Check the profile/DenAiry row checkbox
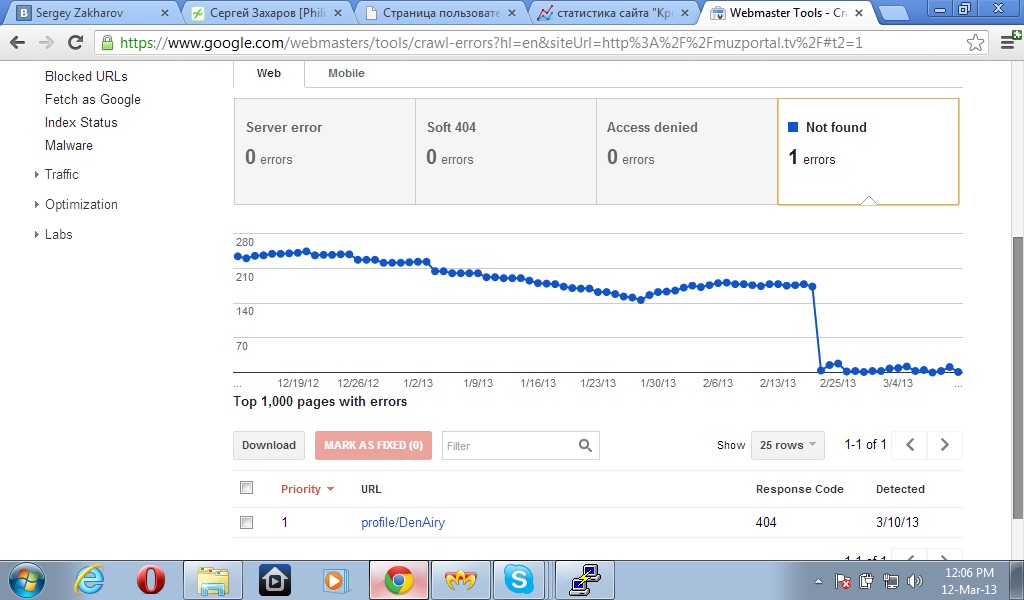1024x600 pixels. pos(246,522)
